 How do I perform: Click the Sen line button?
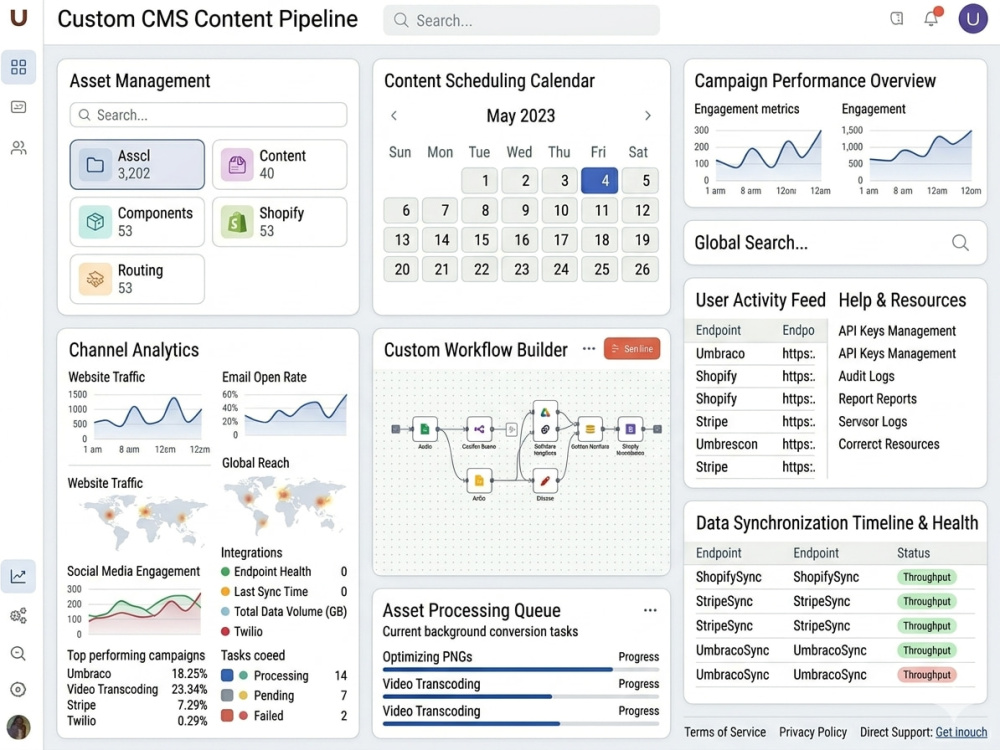tap(632, 349)
